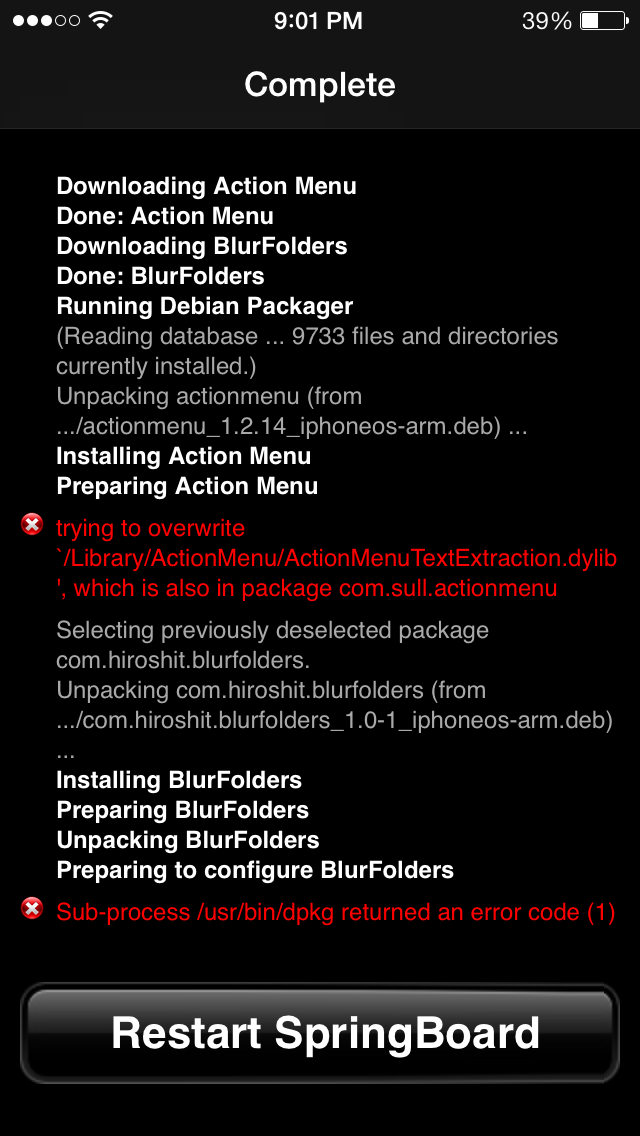The image size is (640, 1136).
Task: Tap the Restart SpringBoard button
Action: click(x=320, y=1032)
